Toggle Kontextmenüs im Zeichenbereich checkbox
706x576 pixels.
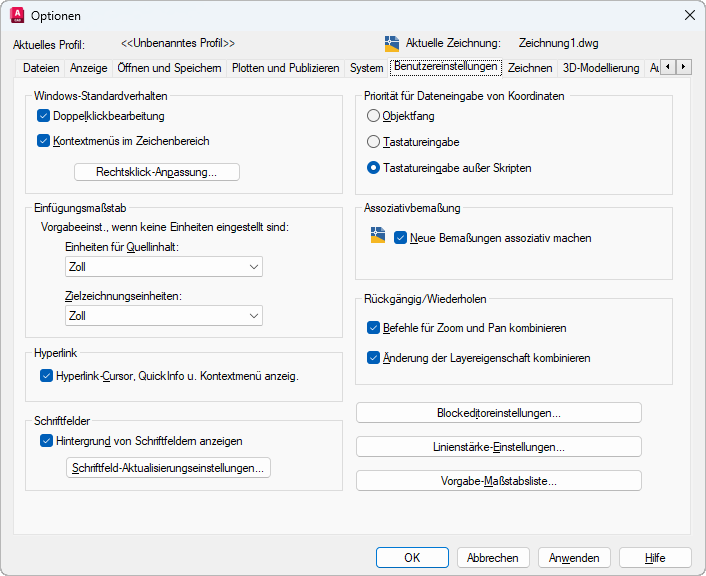click(x=44, y=141)
